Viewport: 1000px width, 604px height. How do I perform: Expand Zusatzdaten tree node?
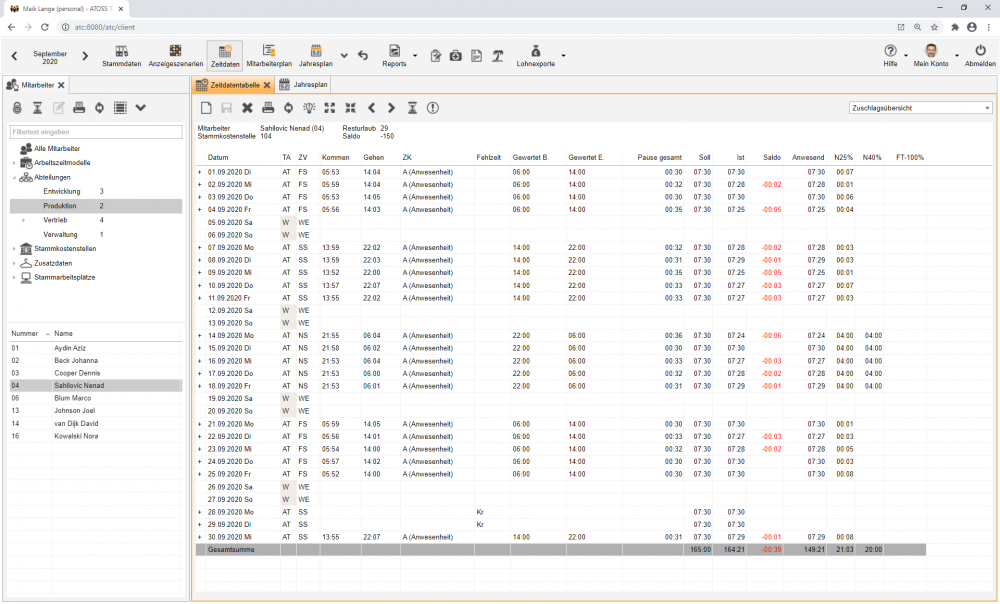[x=14, y=263]
